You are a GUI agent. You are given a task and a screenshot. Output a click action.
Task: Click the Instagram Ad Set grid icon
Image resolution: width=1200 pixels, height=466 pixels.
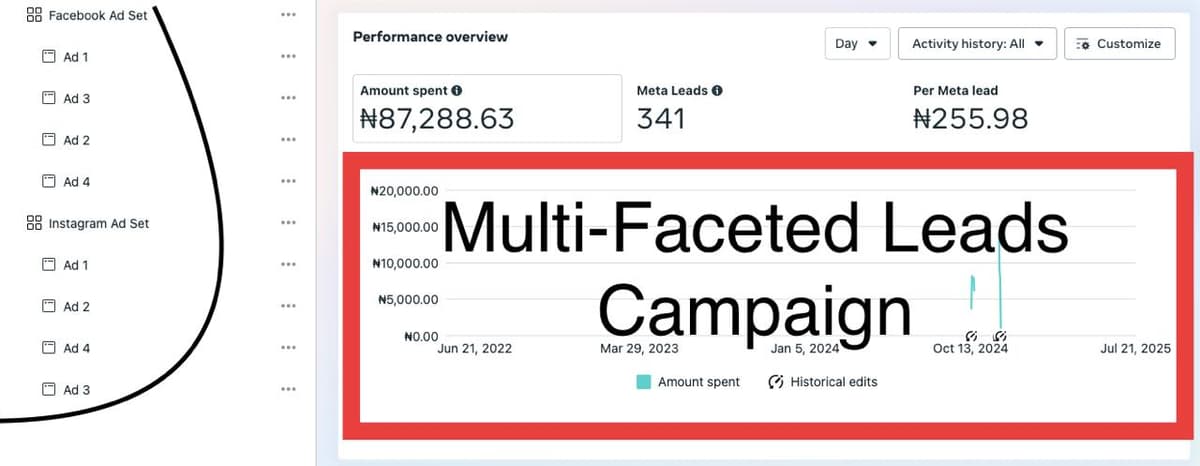pyautogui.click(x=34, y=223)
